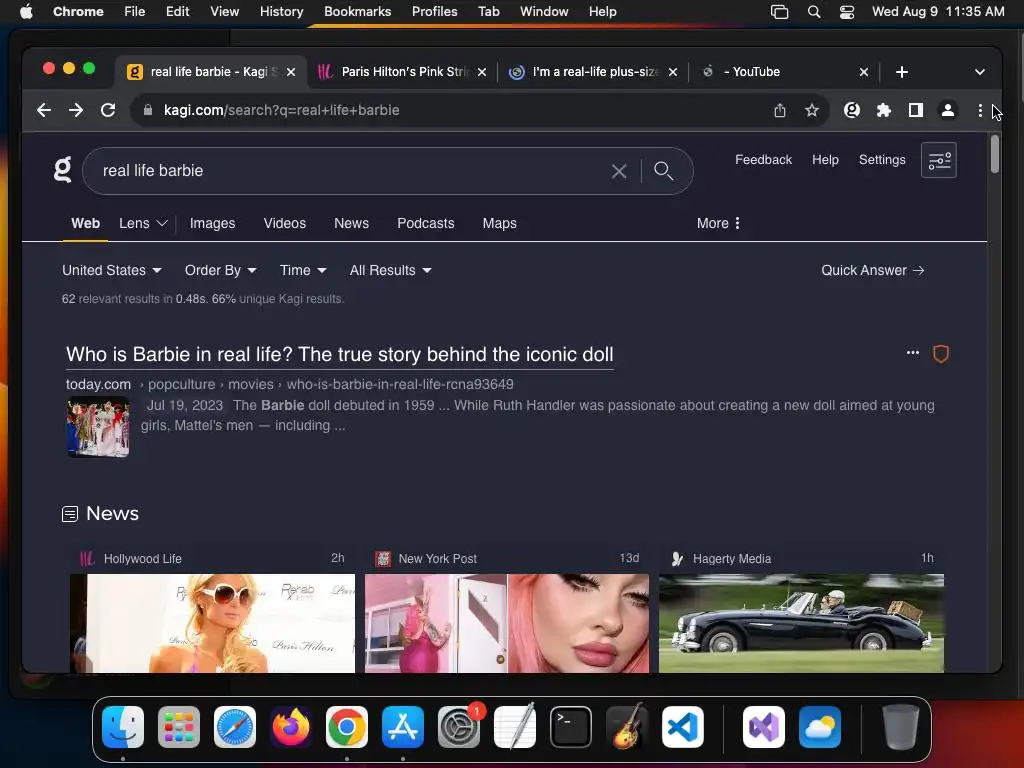Open the App Store in dock
The width and height of the screenshot is (1024, 768).
pyautogui.click(x=403, y=727)
